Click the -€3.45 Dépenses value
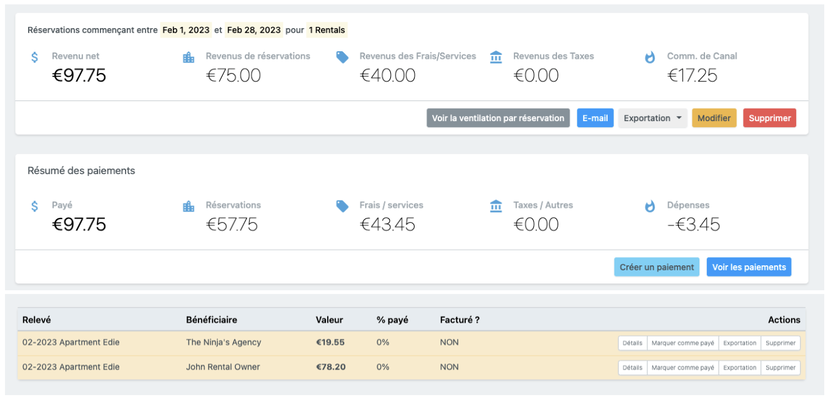828x397 pixels. 693,225
